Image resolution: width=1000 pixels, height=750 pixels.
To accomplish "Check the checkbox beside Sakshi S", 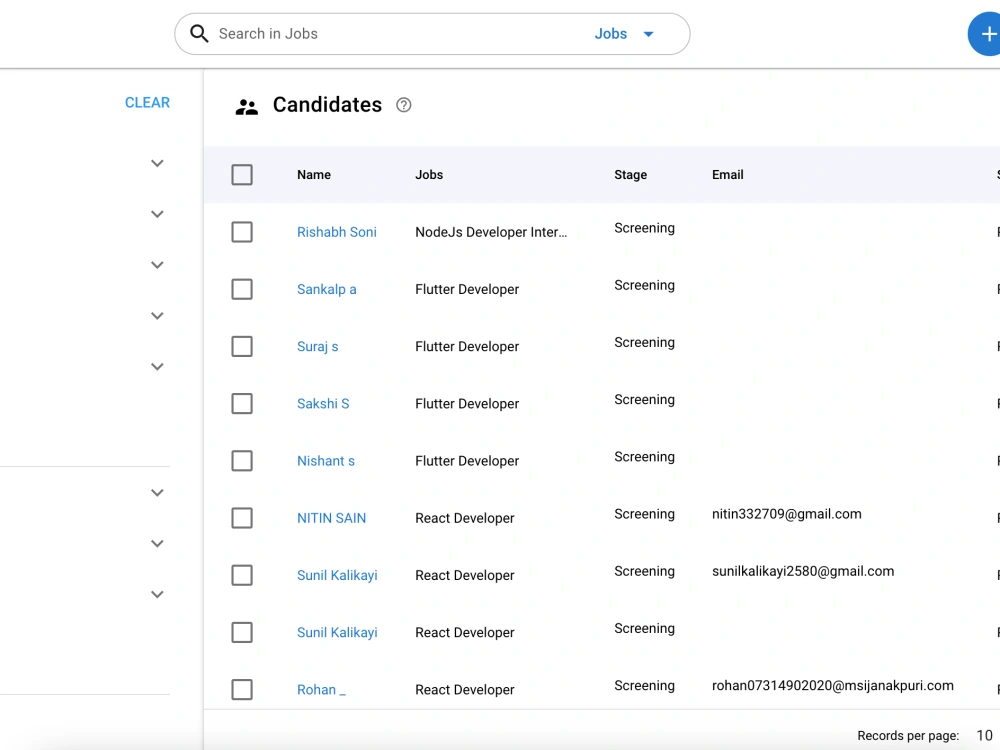I will point(241,403).
